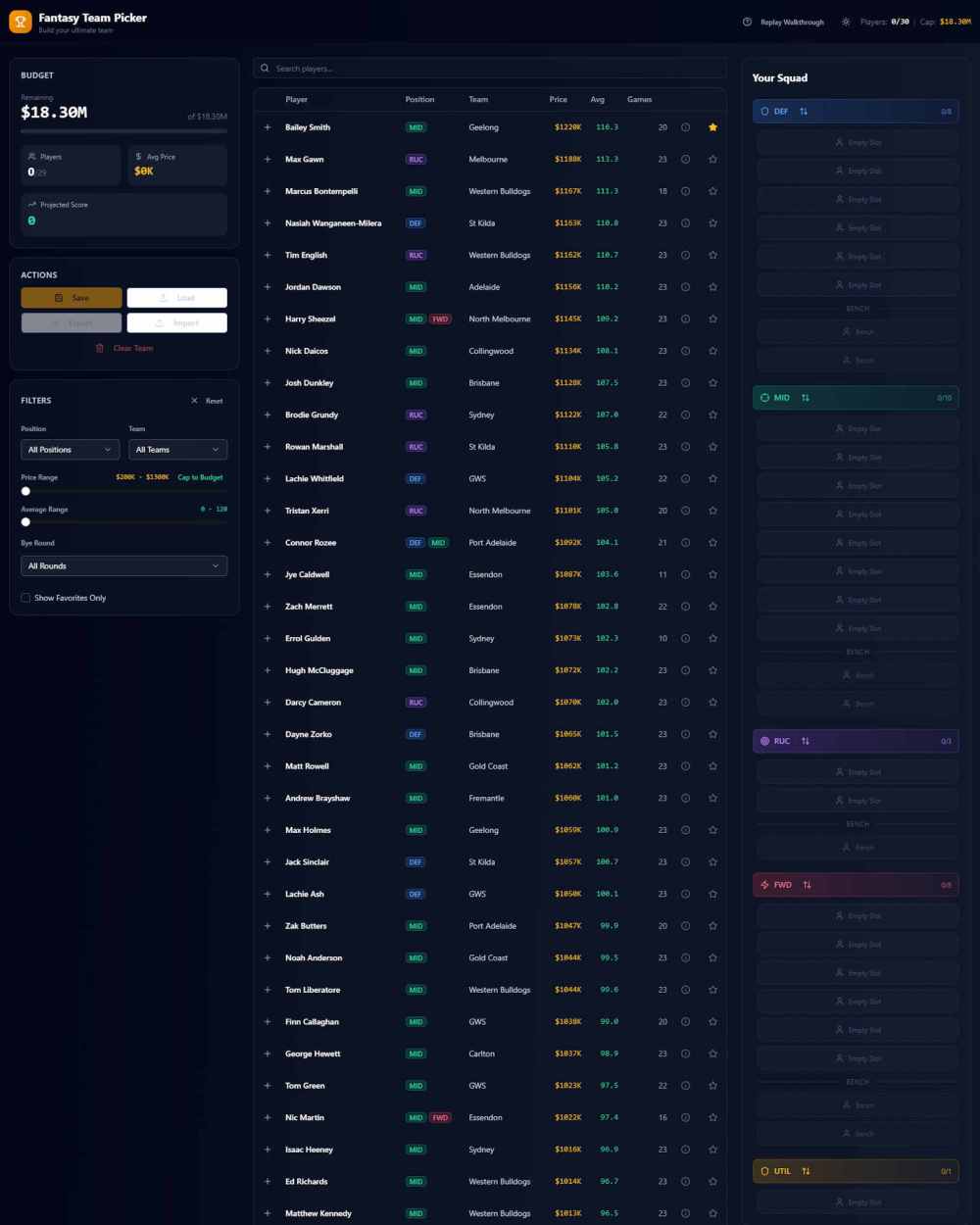Click the sort arrows beside RUC header

tap(806, 741)
